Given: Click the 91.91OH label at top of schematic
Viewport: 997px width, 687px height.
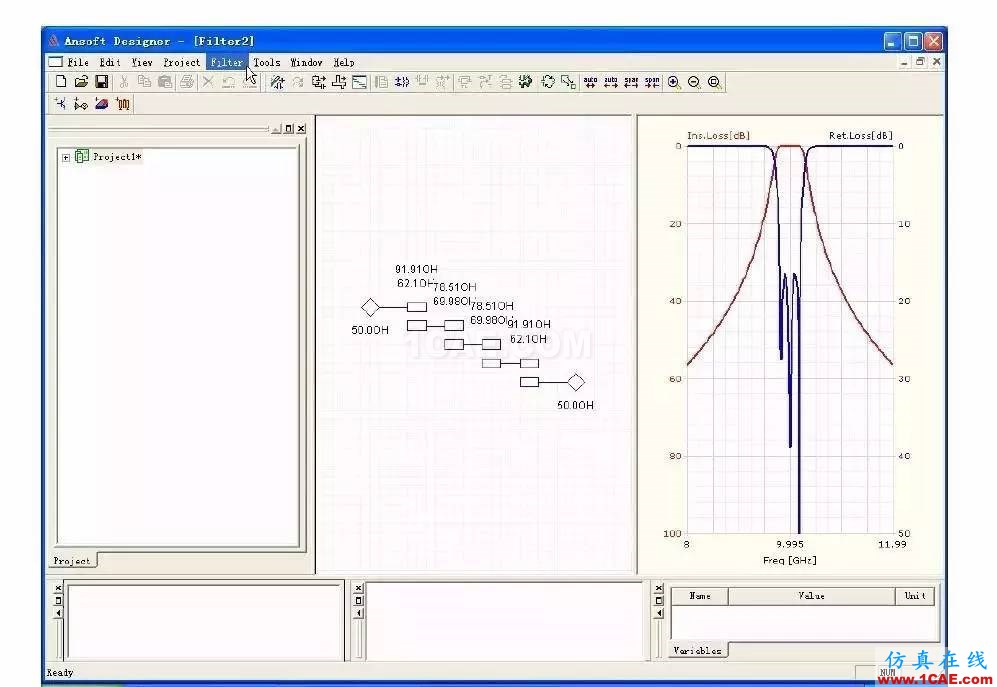Looking at the screenshot, I should tap(416, 269).
